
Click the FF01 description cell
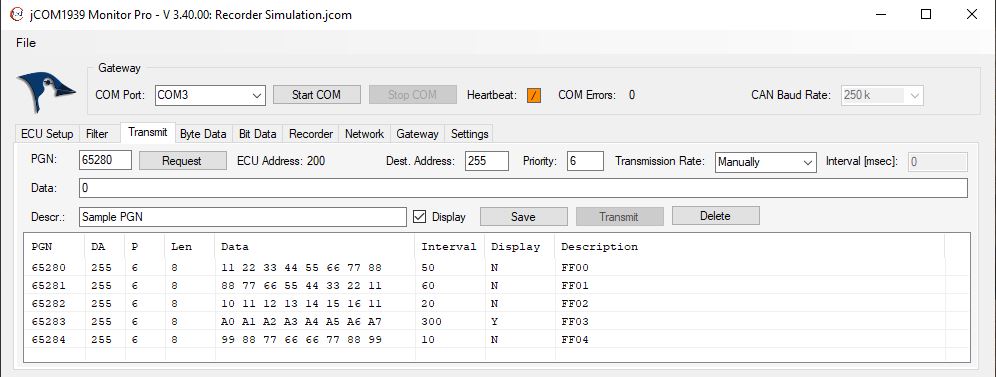tap(575, 286)
